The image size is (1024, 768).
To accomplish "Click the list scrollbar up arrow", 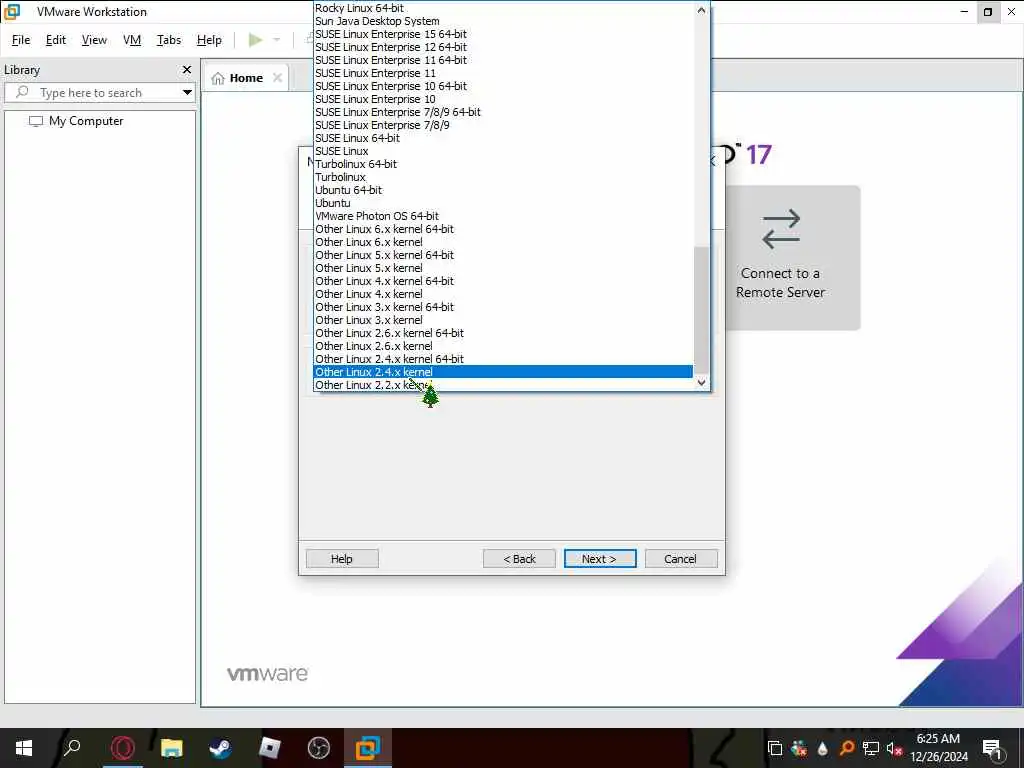I will (701, 10).
